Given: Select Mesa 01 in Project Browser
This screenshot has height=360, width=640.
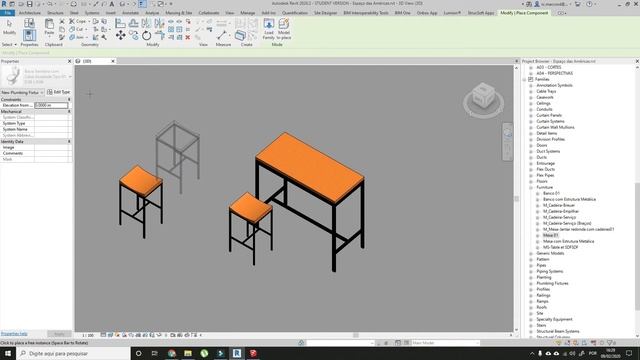Looking at the screenshot, I should [550, 236].
